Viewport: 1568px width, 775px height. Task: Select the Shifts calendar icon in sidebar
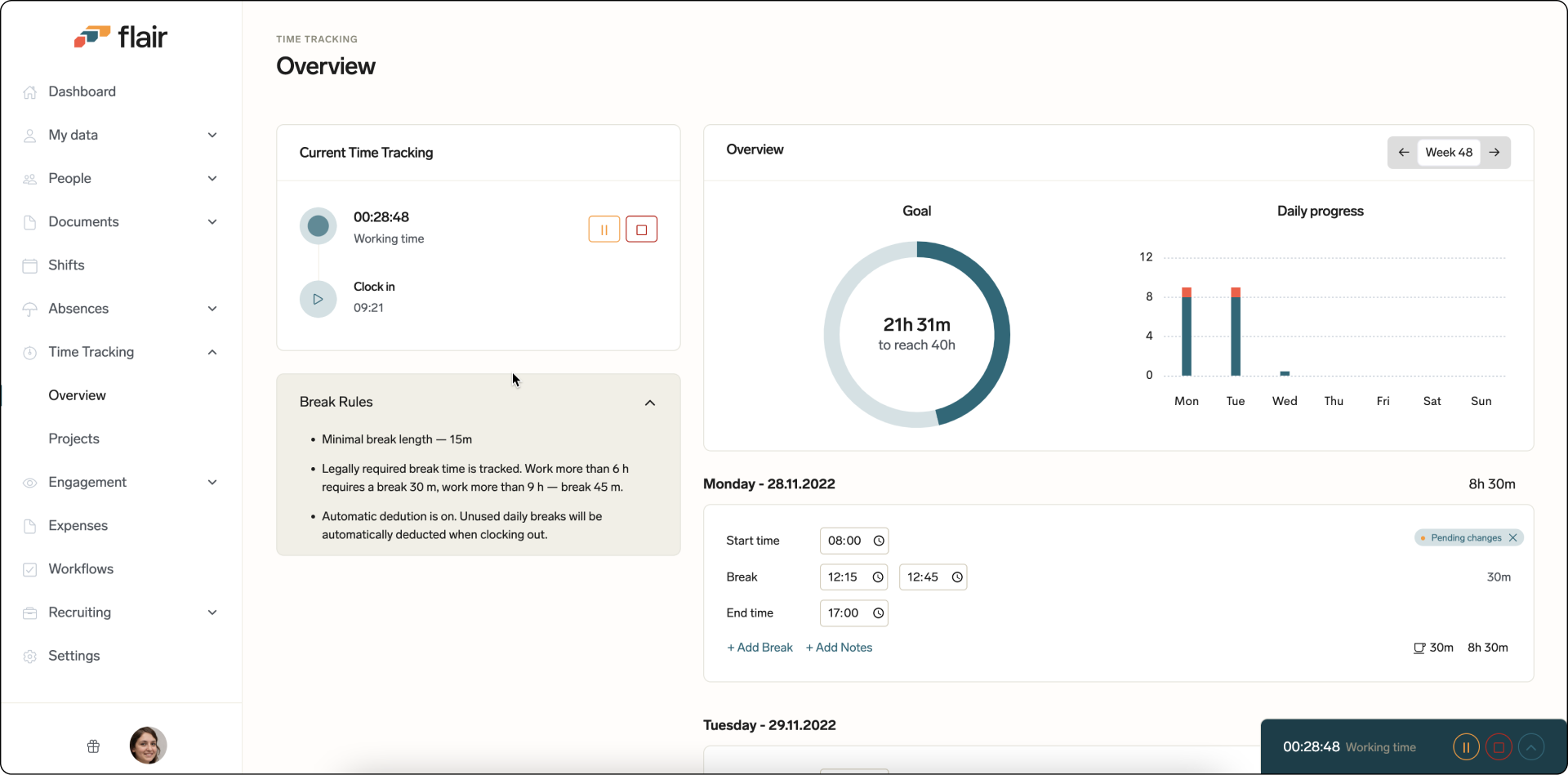coord(30,265)
